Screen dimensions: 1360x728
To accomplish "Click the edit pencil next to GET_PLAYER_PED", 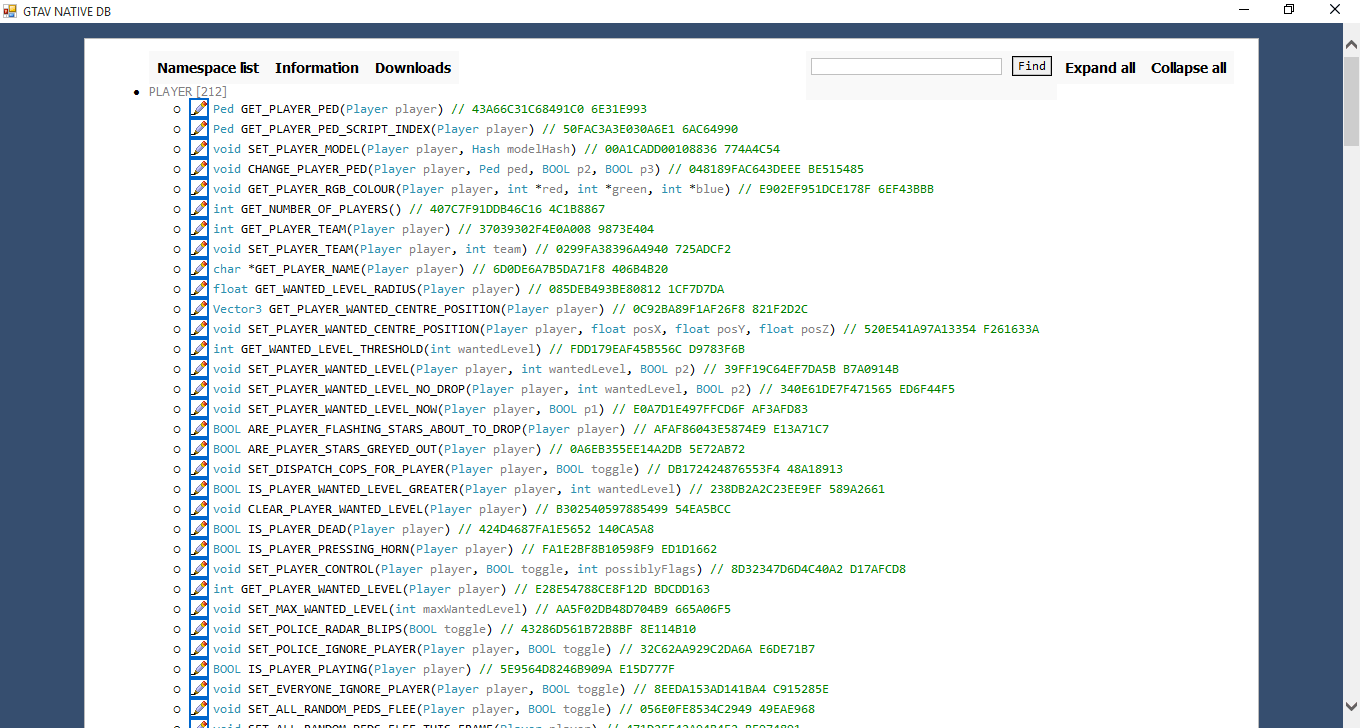I will 198,109.
